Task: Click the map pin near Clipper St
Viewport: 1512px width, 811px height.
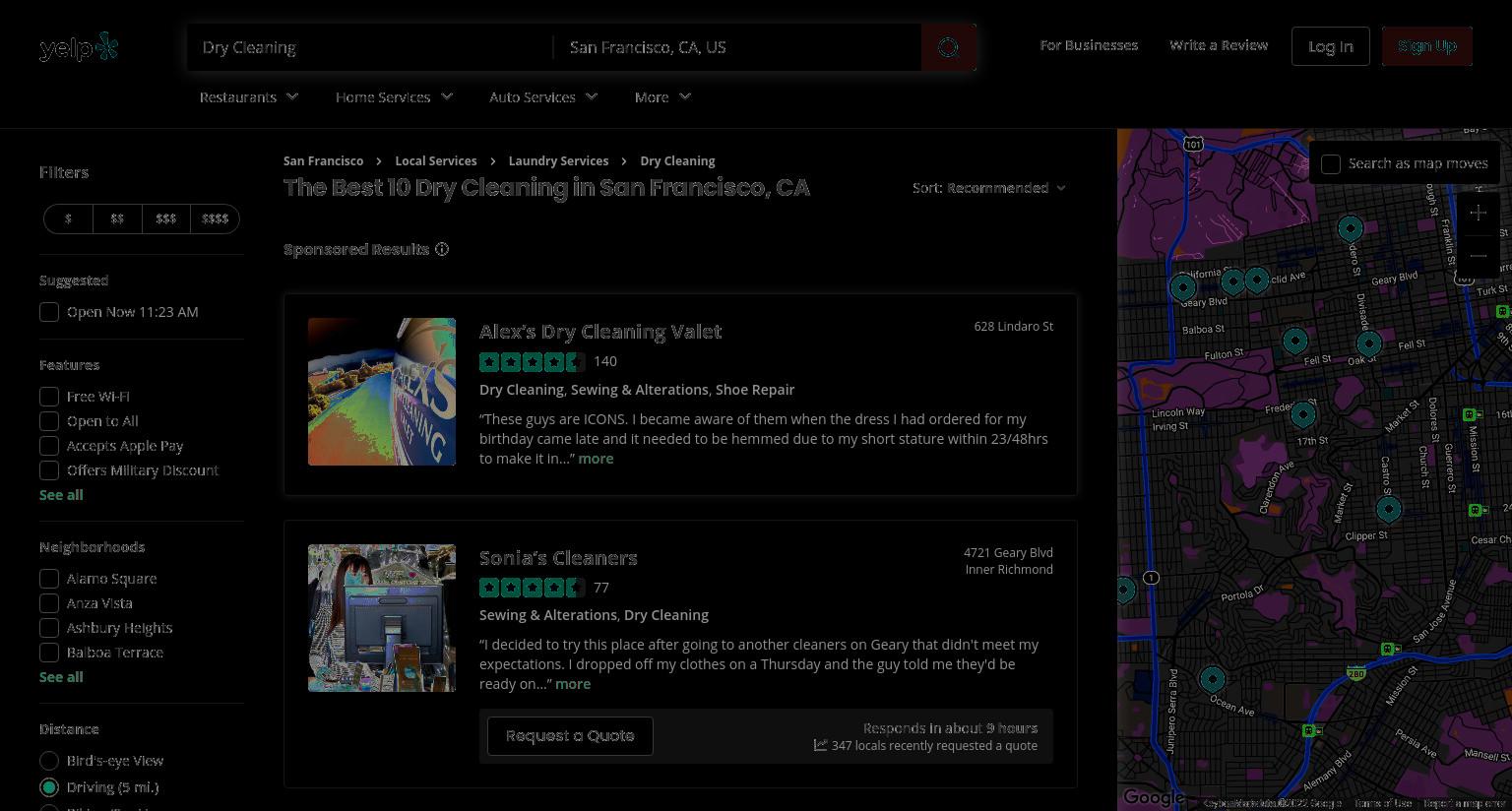Action: pyautogui.click(x=1389, y=509)
